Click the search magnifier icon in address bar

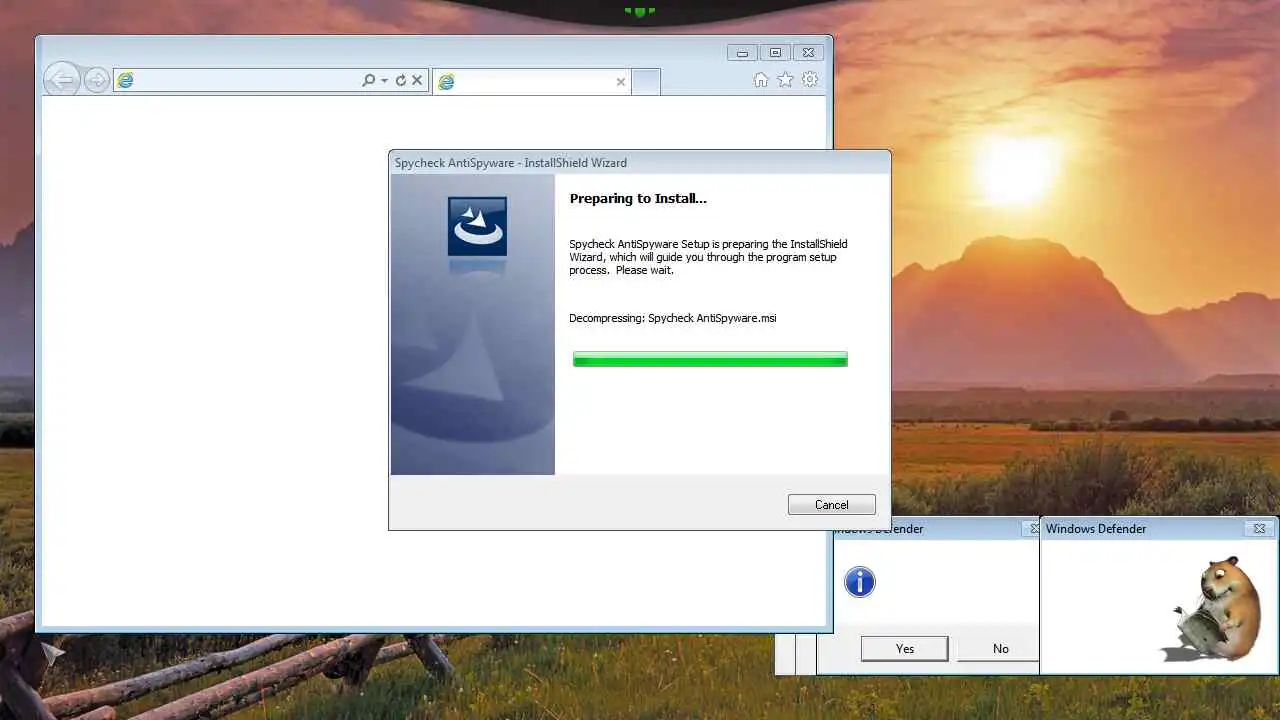368,80
